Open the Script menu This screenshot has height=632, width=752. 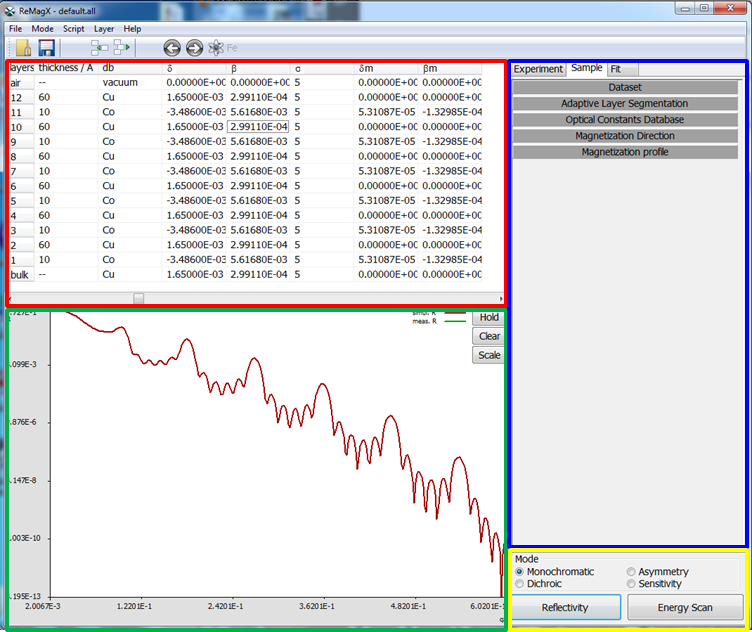point(73,29)
